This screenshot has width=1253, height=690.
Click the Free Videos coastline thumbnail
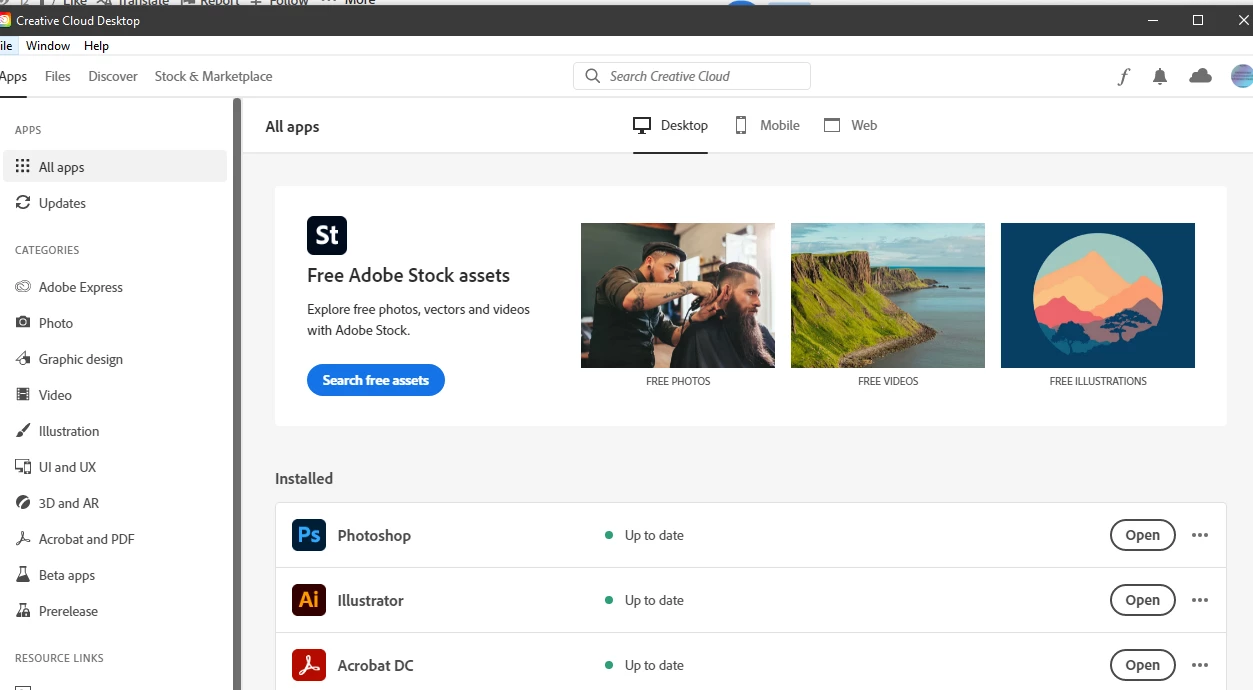tap(888, 295)
